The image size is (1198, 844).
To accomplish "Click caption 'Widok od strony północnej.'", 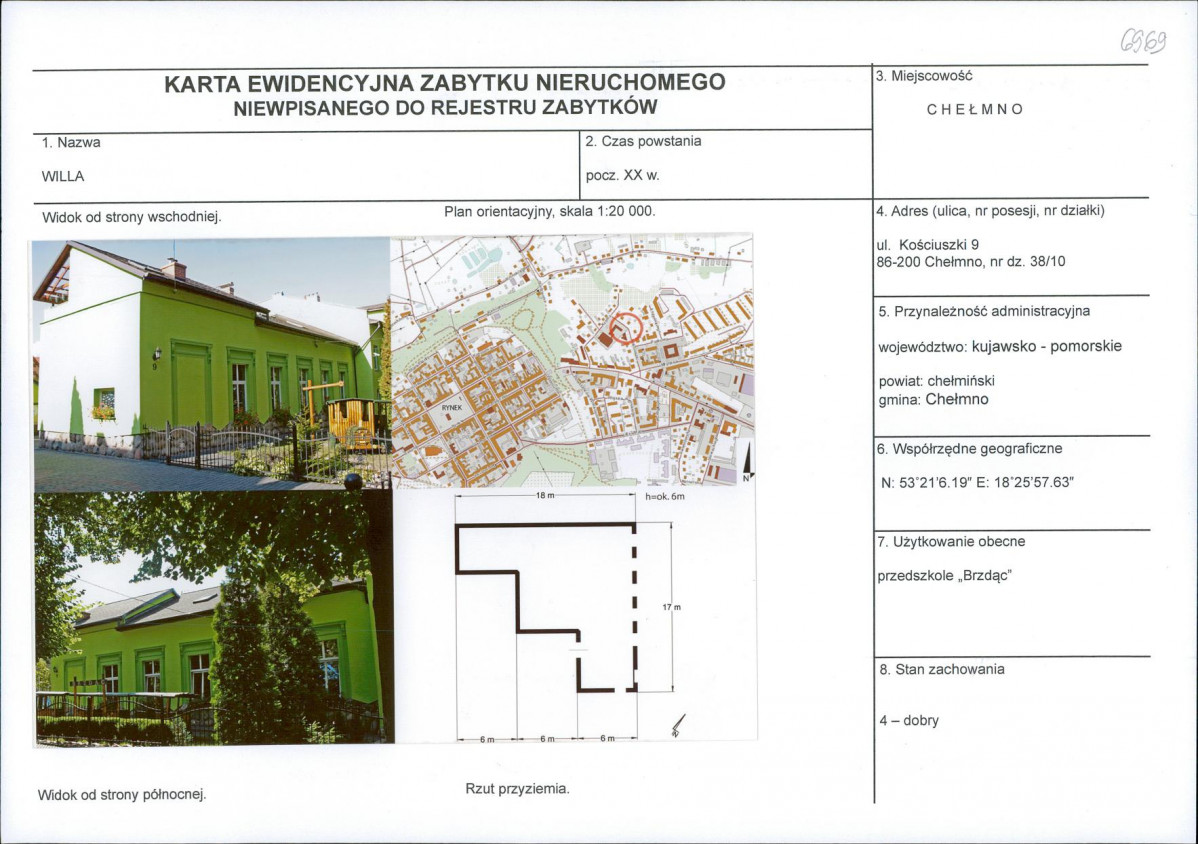I will [x=122, y=795].
